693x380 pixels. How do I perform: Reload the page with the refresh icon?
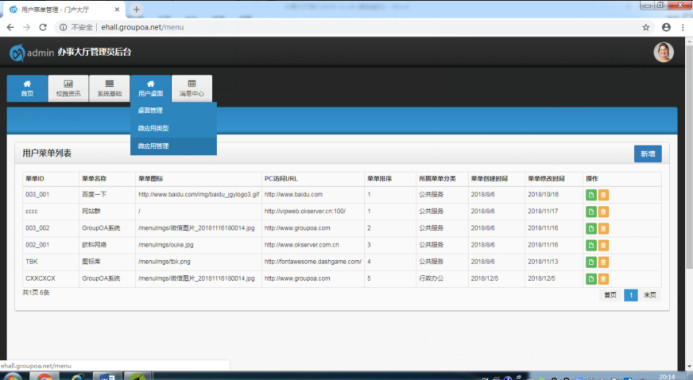coord(43,27)
